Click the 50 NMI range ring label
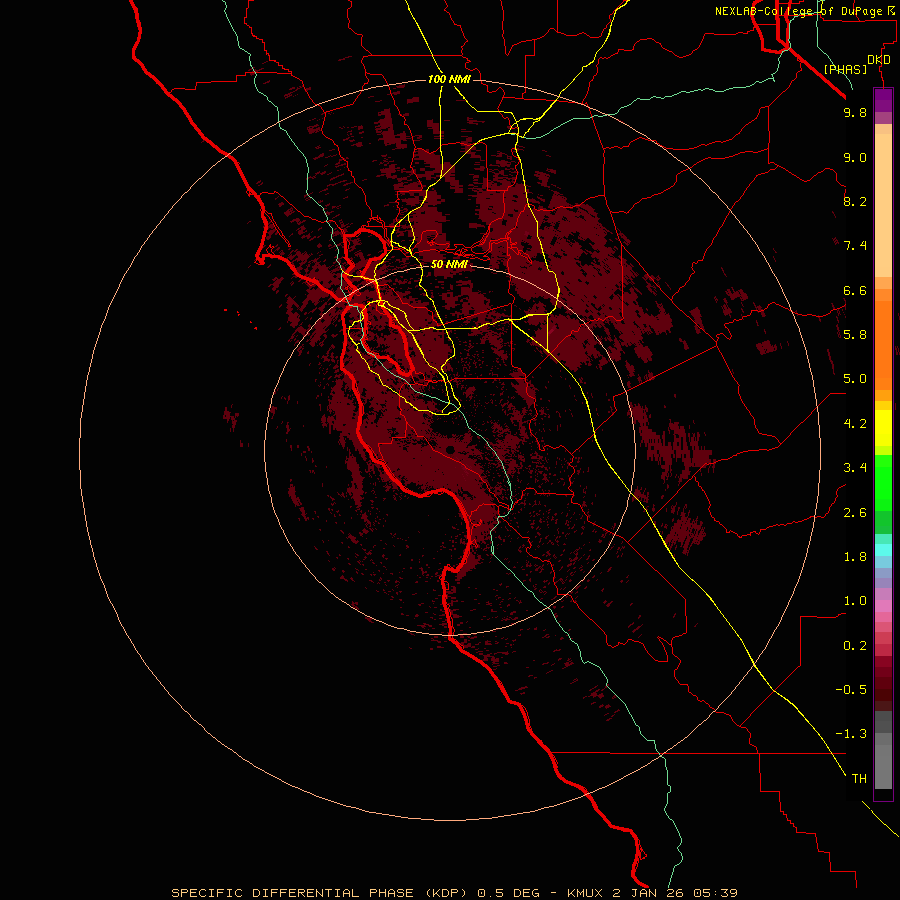 (x=449, y=264)
